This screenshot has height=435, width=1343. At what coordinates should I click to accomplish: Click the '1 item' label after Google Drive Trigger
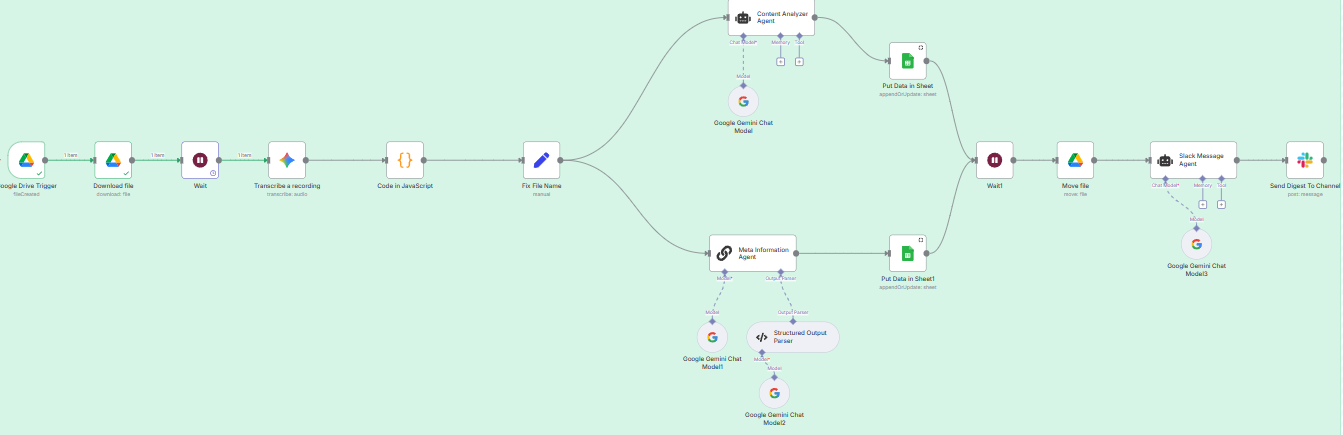(70, 155)
